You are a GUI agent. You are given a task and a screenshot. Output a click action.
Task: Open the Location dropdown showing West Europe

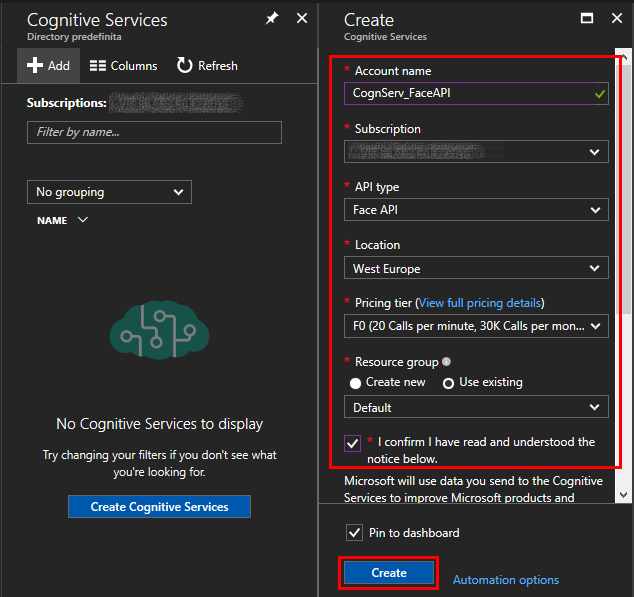476,268
